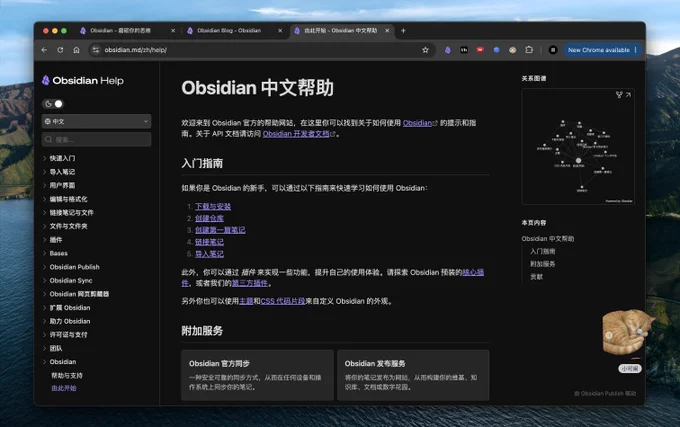680x427 pixels.
Task: Open the Extensions puzzle-piece menu
Action: click(x=529, y=50)
